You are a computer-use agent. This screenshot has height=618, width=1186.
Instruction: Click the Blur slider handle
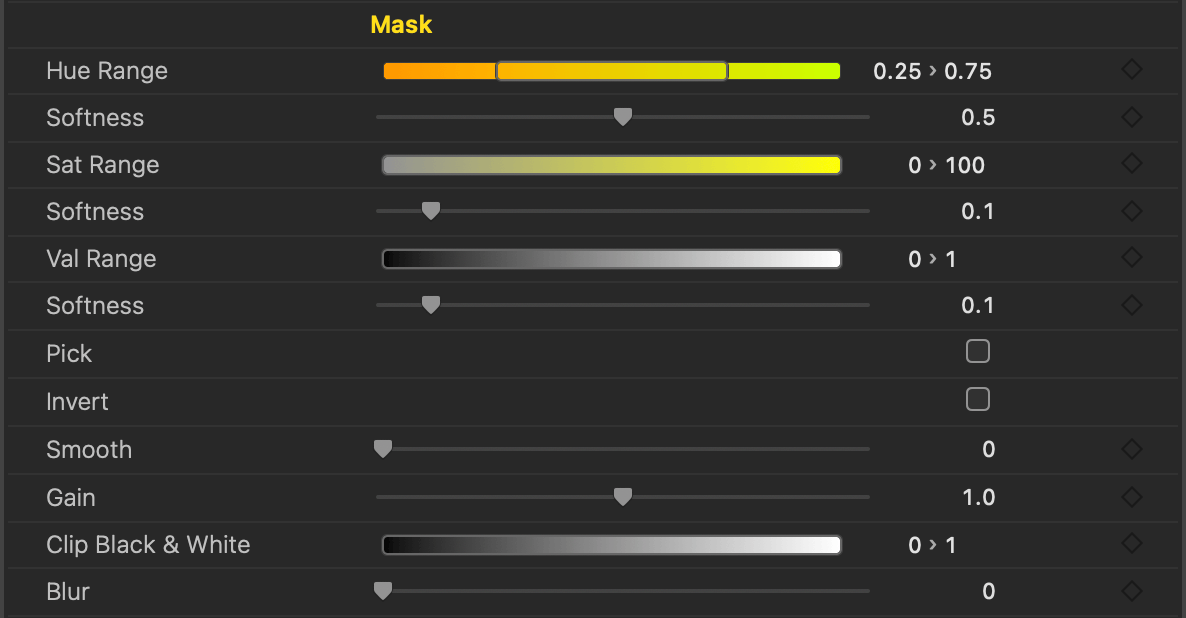[382, 591]
